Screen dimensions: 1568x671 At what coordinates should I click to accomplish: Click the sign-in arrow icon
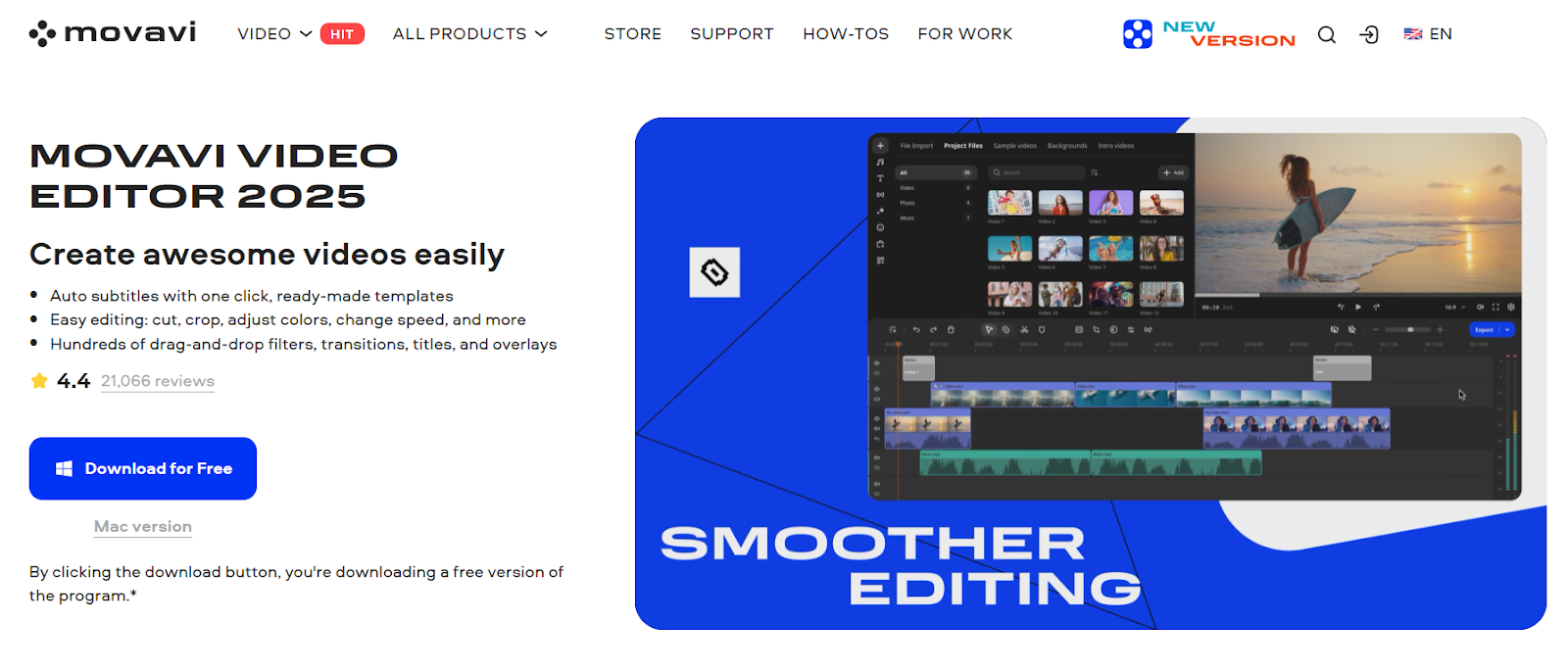(1369, 34)
